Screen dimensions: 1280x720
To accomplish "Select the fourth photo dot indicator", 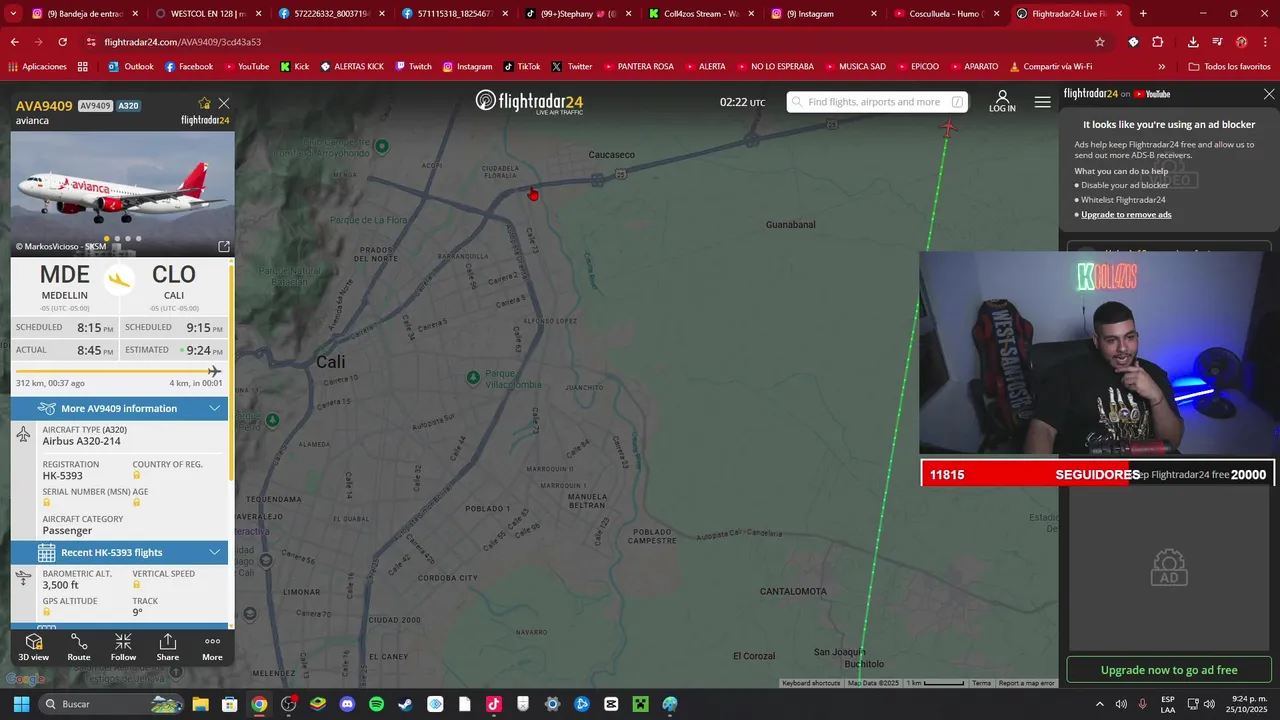I will pos(138,238).
